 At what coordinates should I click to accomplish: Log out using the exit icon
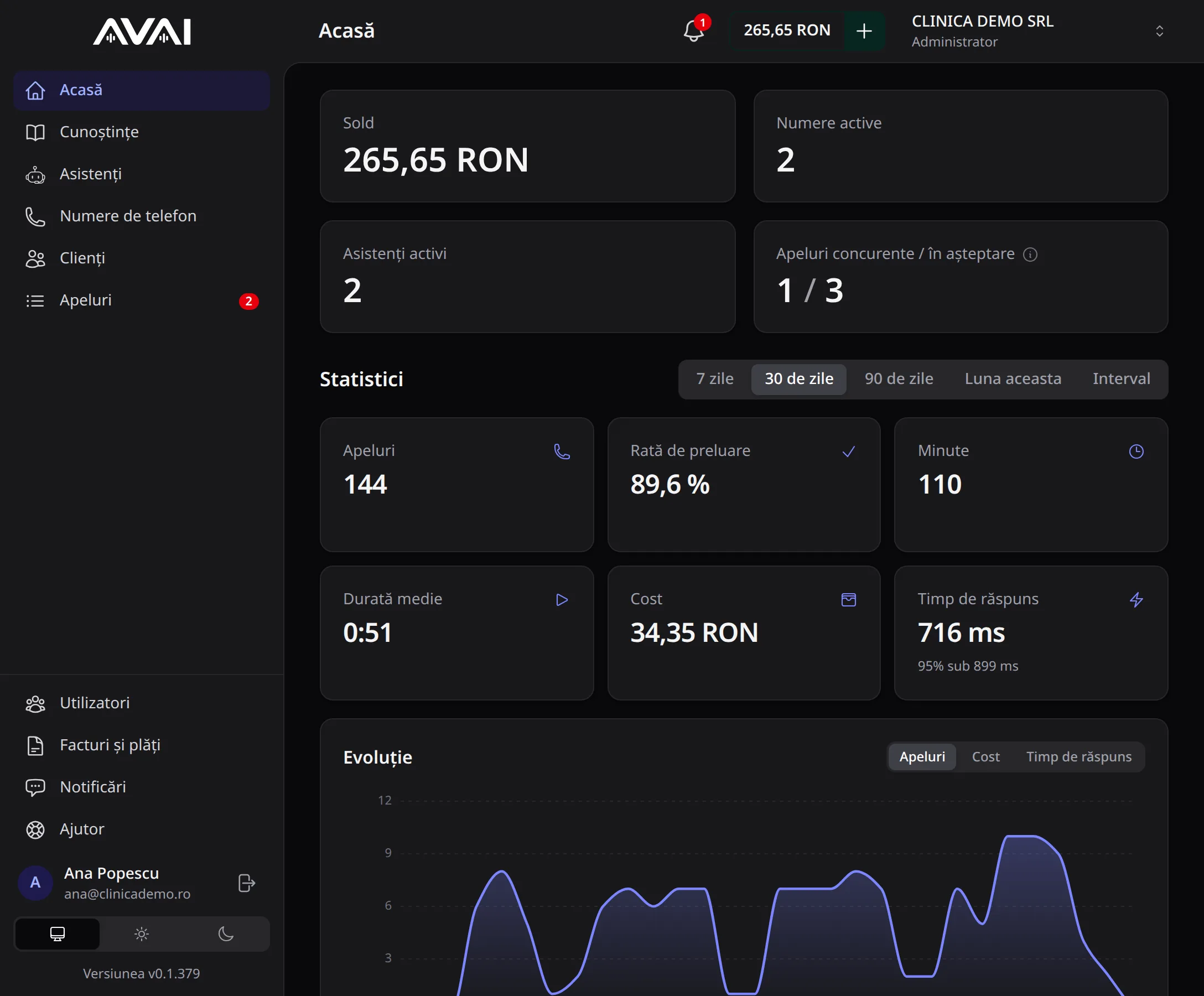coord(247,883)
